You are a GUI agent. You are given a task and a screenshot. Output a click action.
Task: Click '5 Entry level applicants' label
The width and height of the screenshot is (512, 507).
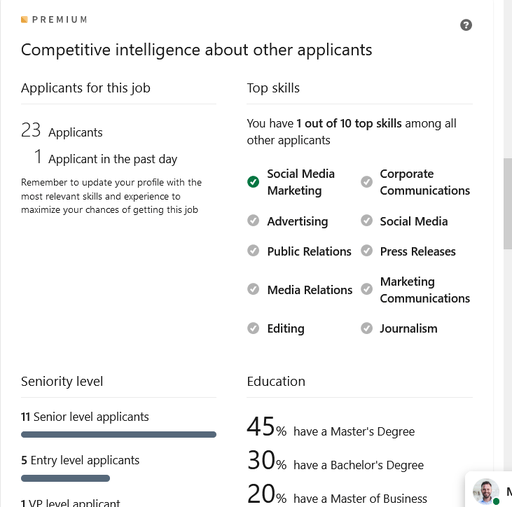click(x=80, y=460)
